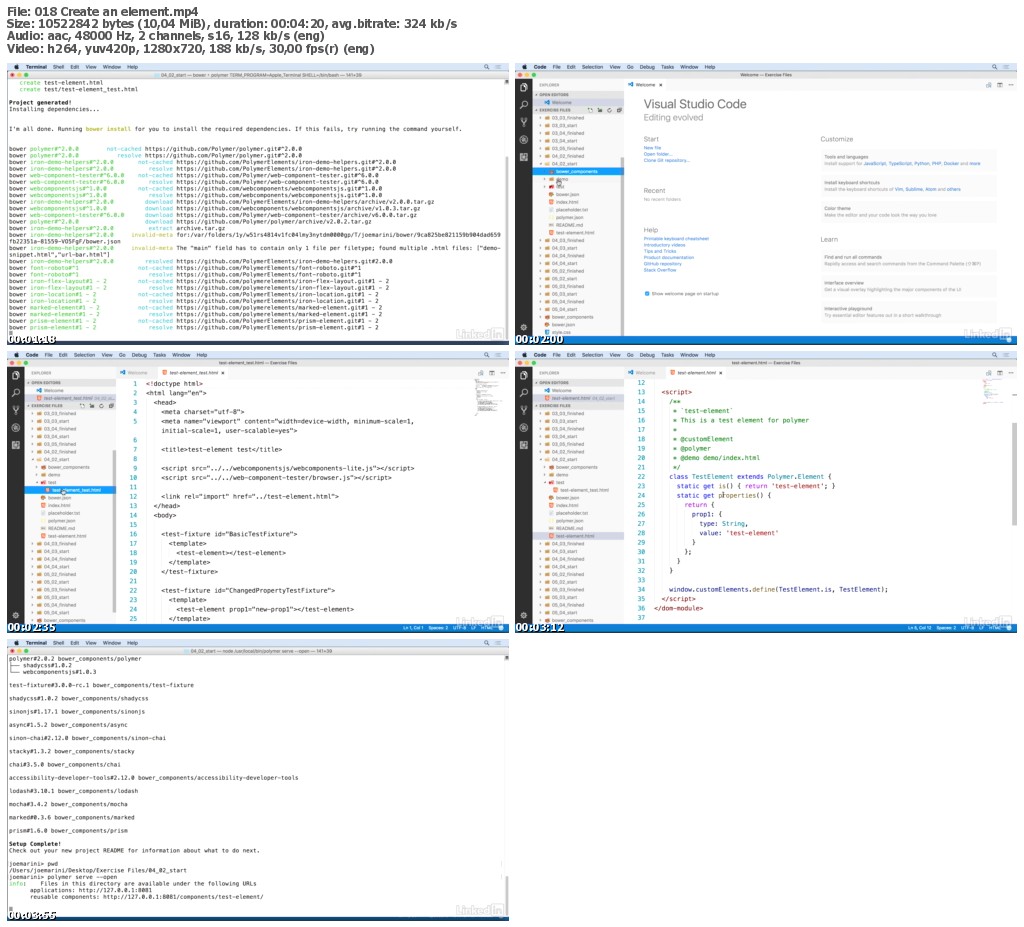Click Collapse All icon in Welcome window explorer header
Image resolution: width=1024 pixels, height=927 pixels.
coord(618,110)
